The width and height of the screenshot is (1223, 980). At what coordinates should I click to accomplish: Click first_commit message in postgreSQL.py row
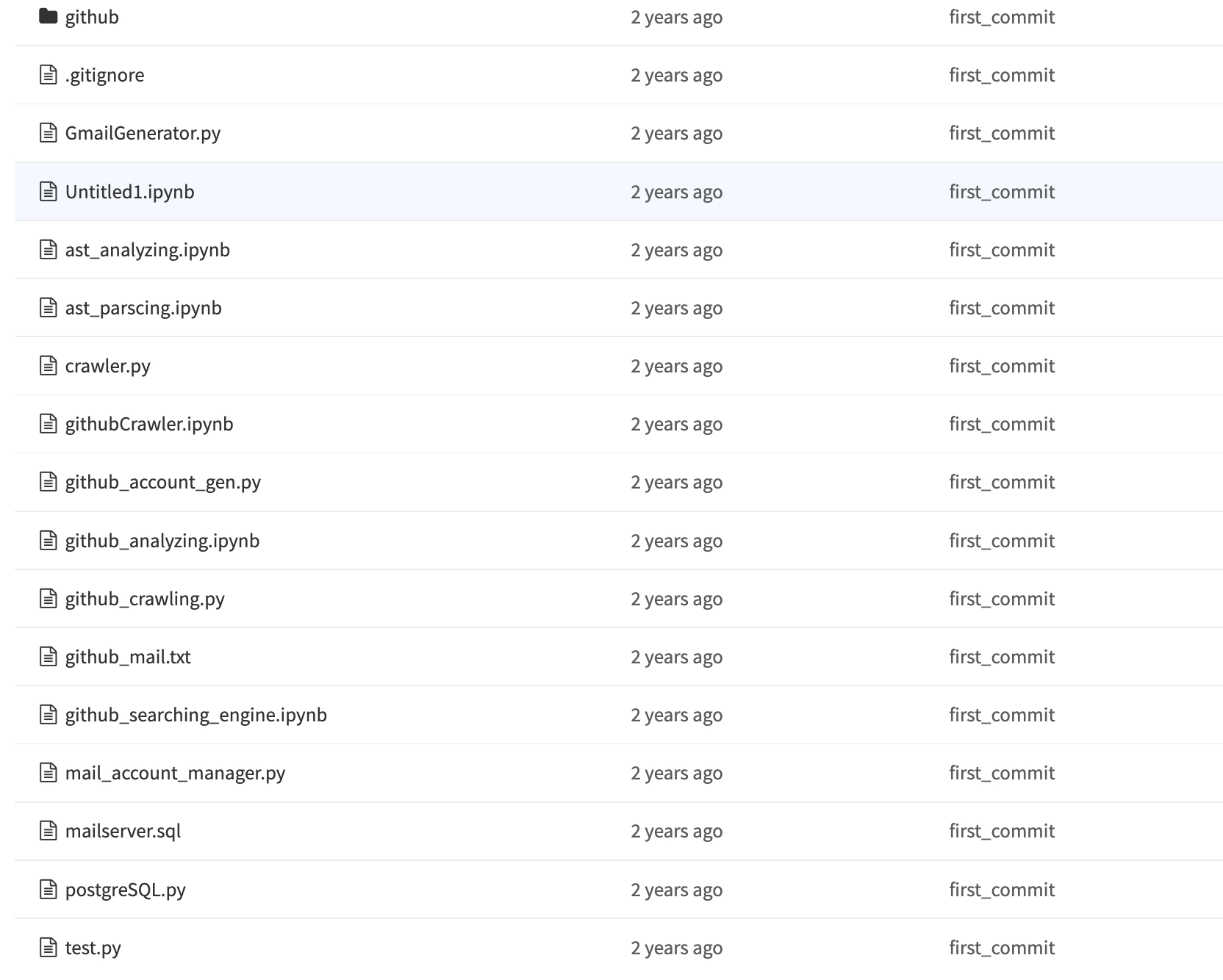click(1002, 890)
